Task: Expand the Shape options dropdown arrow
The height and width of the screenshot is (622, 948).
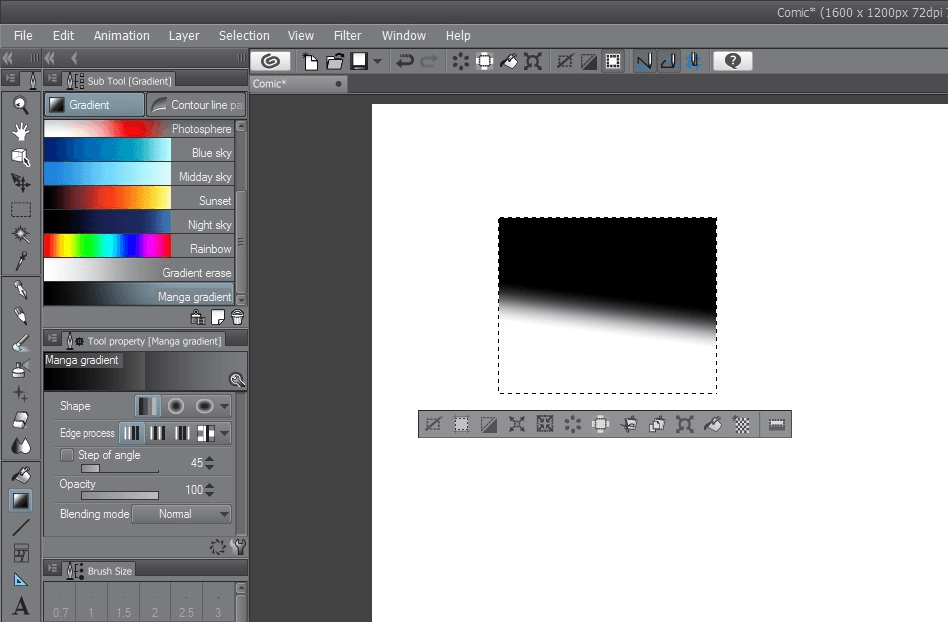Action: coord(224,406)
